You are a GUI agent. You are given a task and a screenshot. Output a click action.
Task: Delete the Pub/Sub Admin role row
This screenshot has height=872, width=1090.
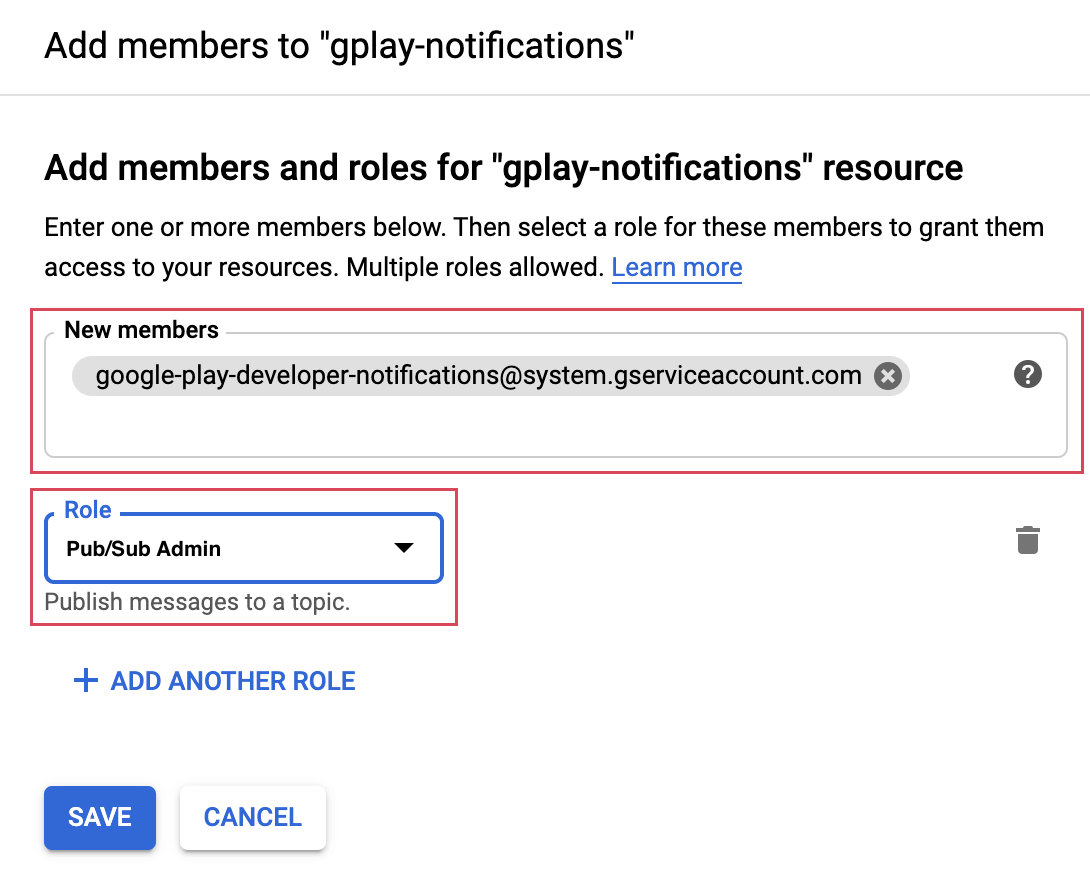tap(1027, 540)
